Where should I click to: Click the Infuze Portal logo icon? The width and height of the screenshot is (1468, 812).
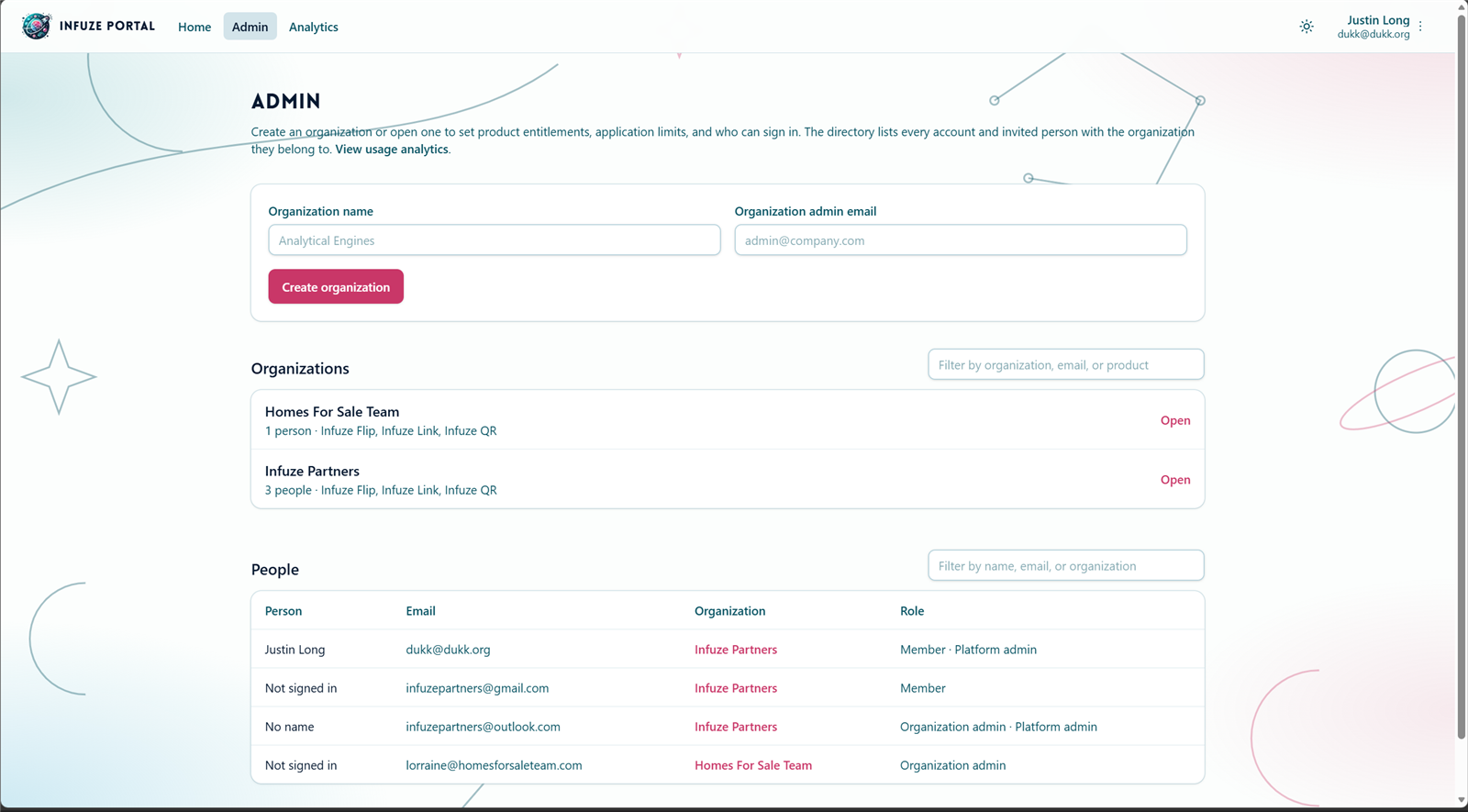pyautogui.click(x=37, y=26)
